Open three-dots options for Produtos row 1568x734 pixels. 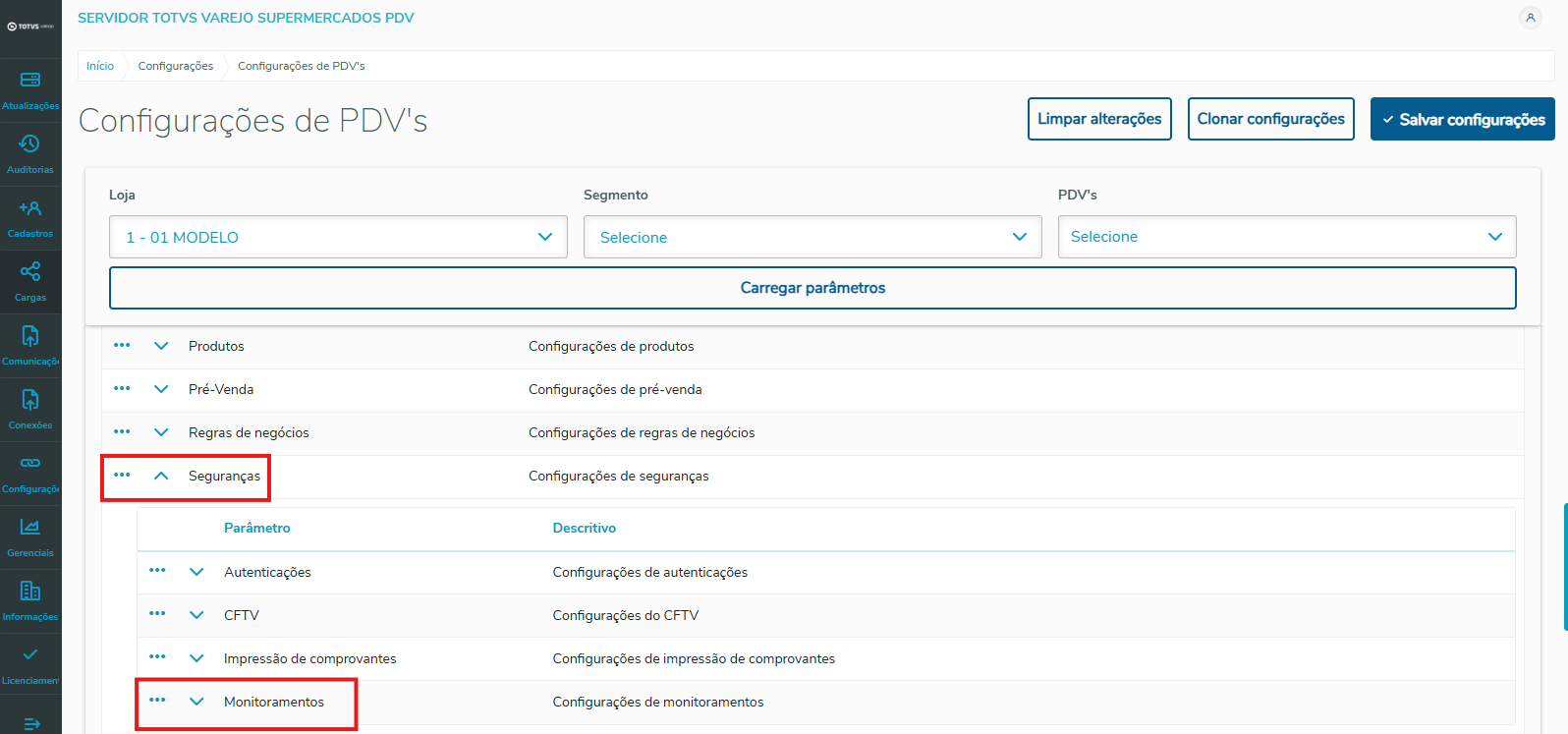point(122,346)
